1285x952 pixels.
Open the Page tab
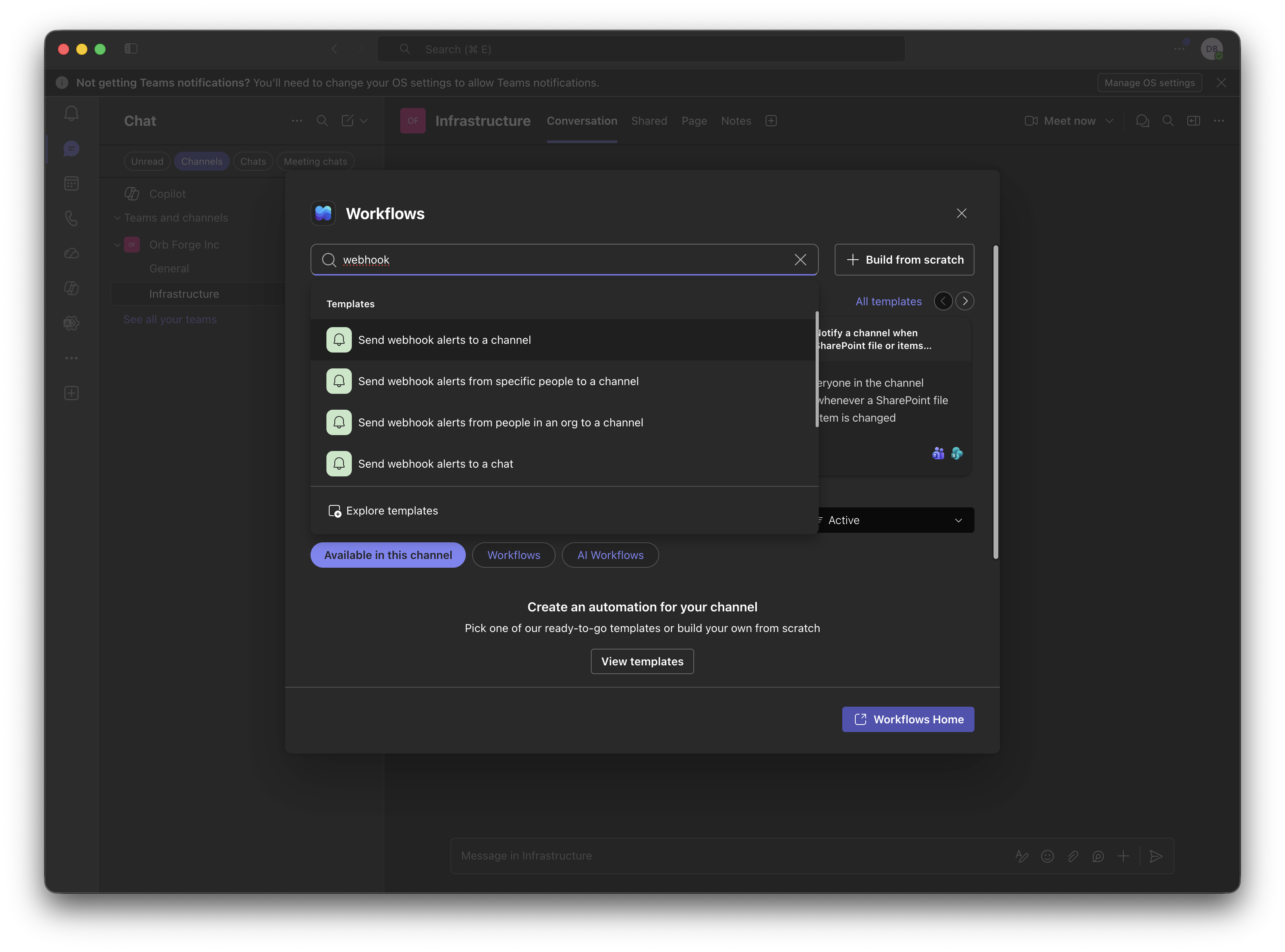694,121
